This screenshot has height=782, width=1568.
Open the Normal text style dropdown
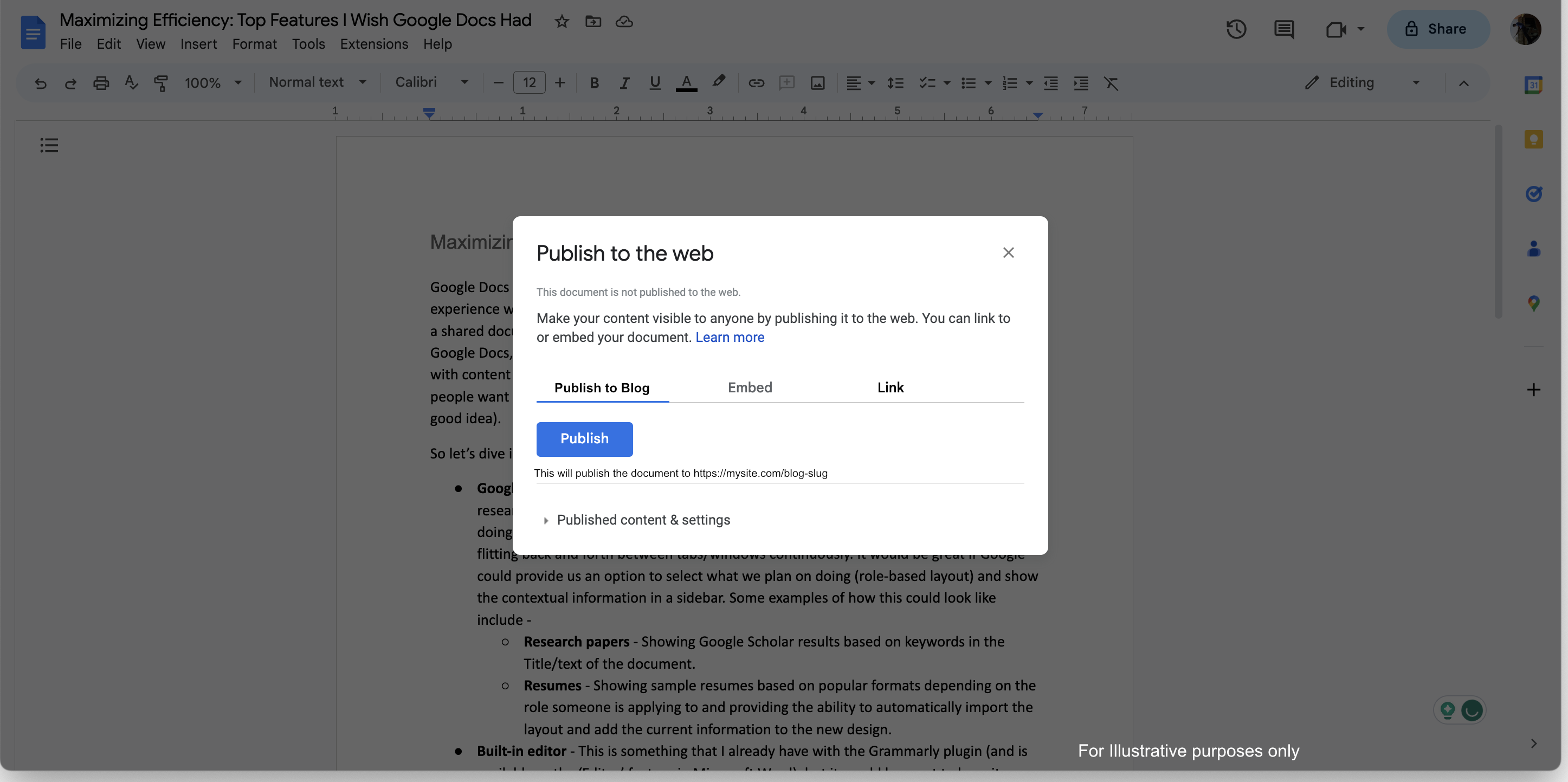318,82
